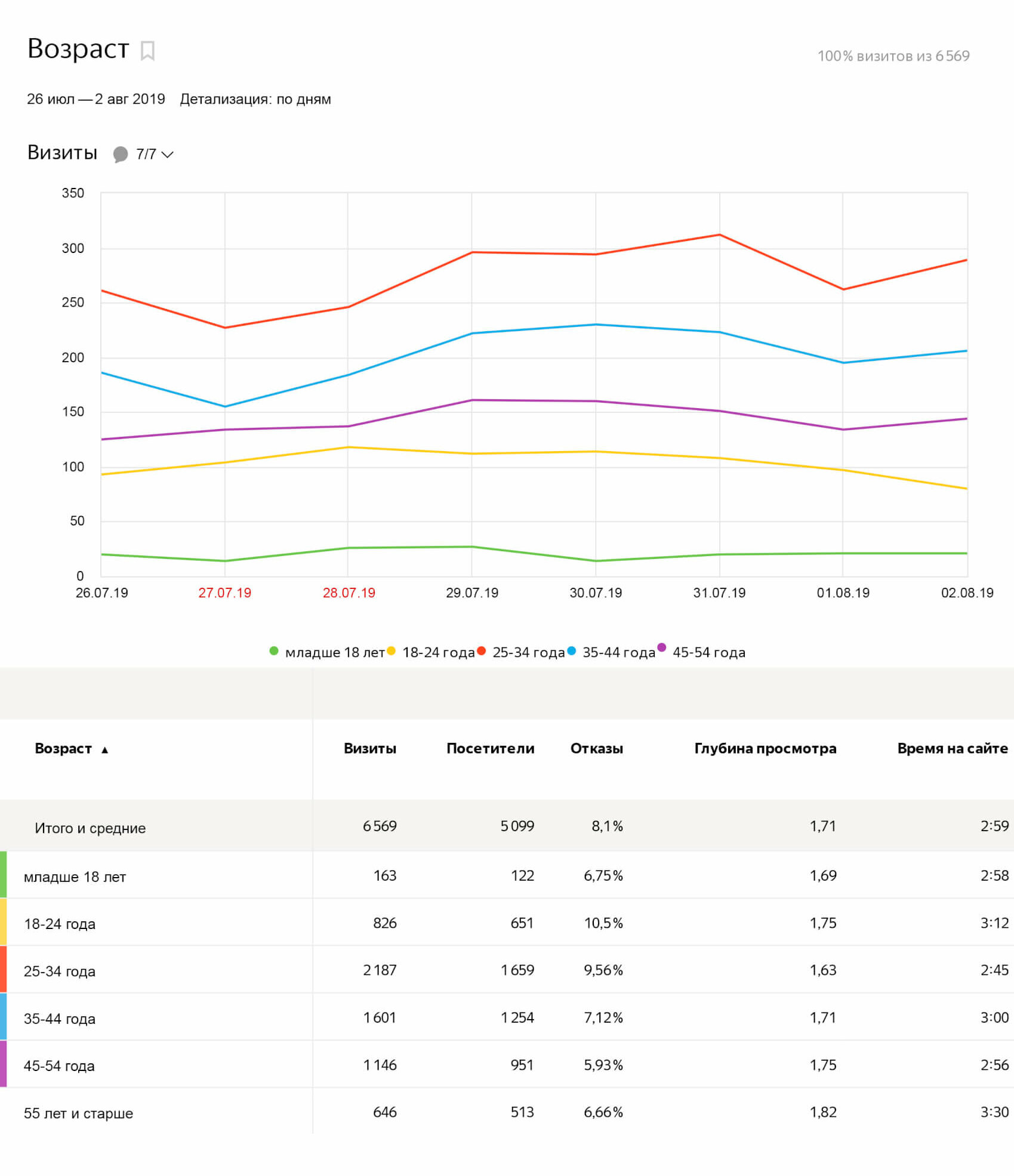Sort by Отказы column header
The width and height of the screenshot is (1014, 1176).
596,748
